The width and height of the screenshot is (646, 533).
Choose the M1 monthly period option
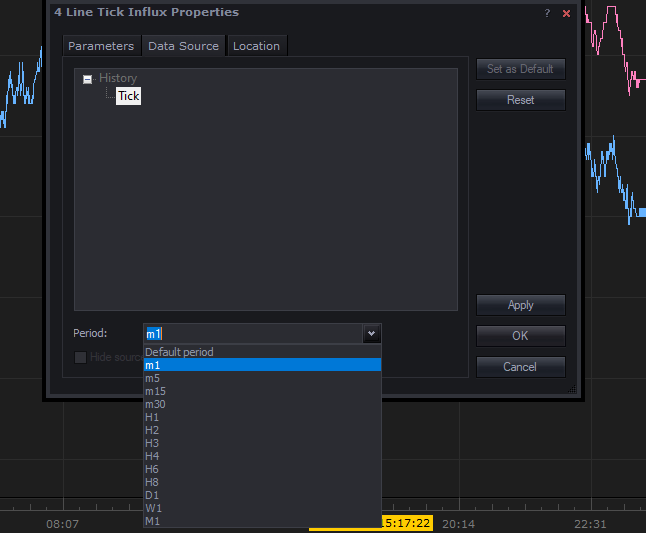coord(262,521)
